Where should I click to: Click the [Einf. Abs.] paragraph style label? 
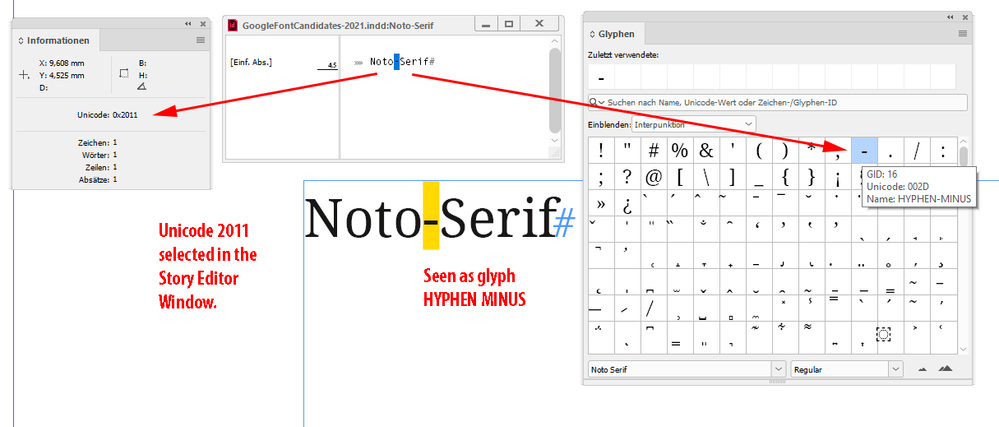pyautogui.click(x=251, y=62)
